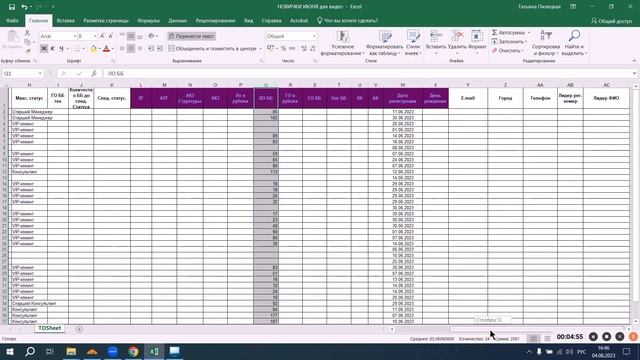Open the orientation angle text menu

tap(153, 36)
